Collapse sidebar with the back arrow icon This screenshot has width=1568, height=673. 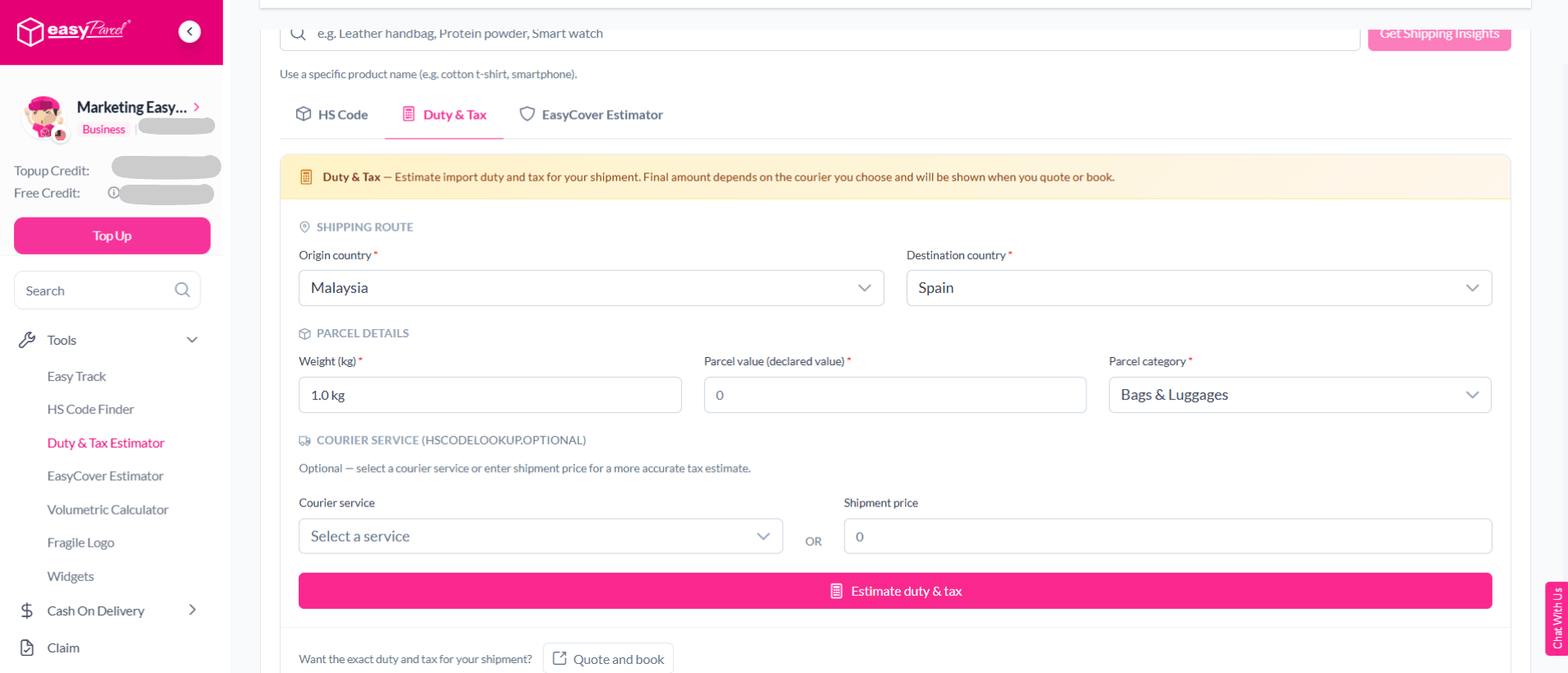(x=190, y=31)
